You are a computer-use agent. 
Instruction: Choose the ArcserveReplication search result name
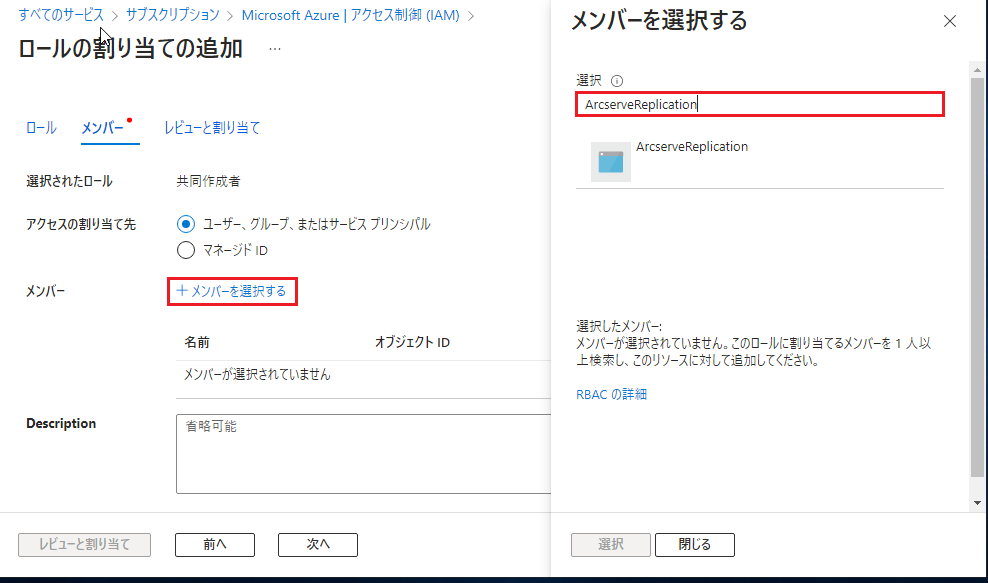click(x=692, y=147)
